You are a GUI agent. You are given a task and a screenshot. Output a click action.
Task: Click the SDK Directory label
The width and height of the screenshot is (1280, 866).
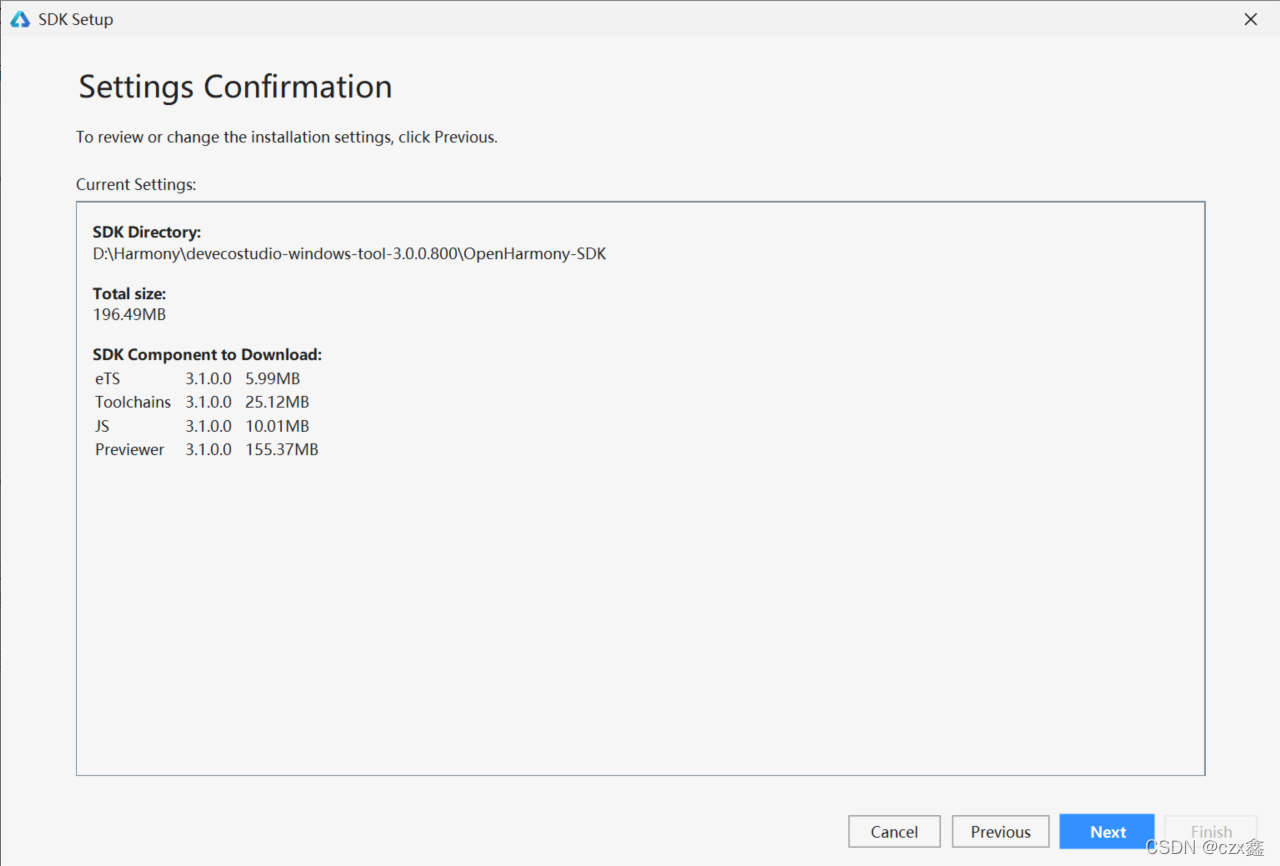pos(147,233)
